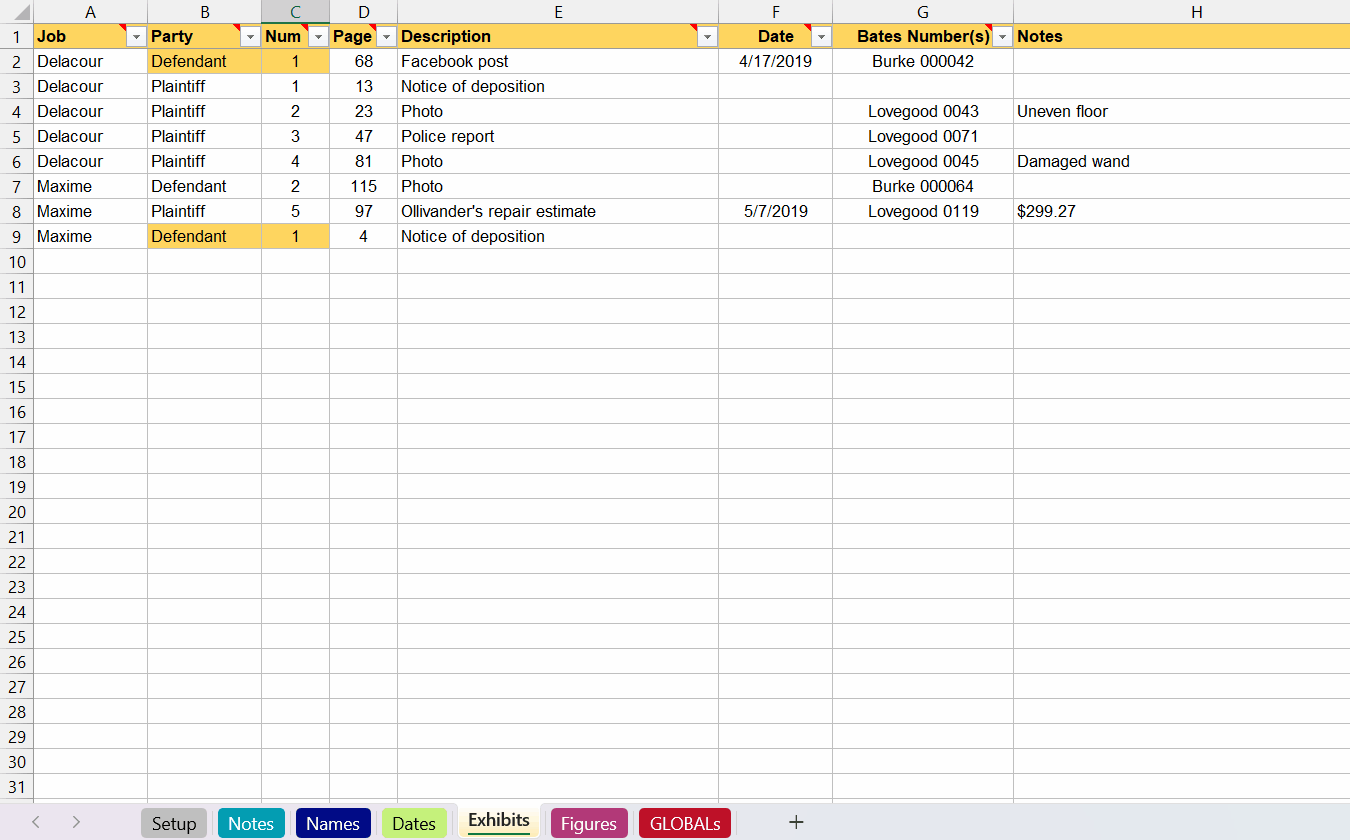1350x840 pixels.
Task: Switch to the Names sheet tab
Action: (x=333, y=823)
